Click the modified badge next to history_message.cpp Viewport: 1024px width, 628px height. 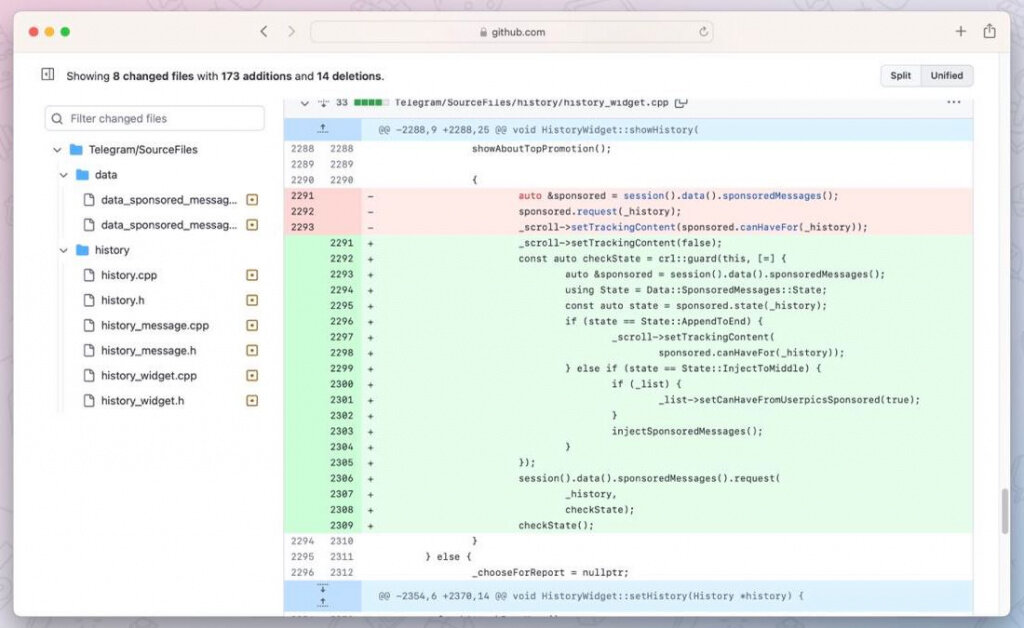pos(252,325)
